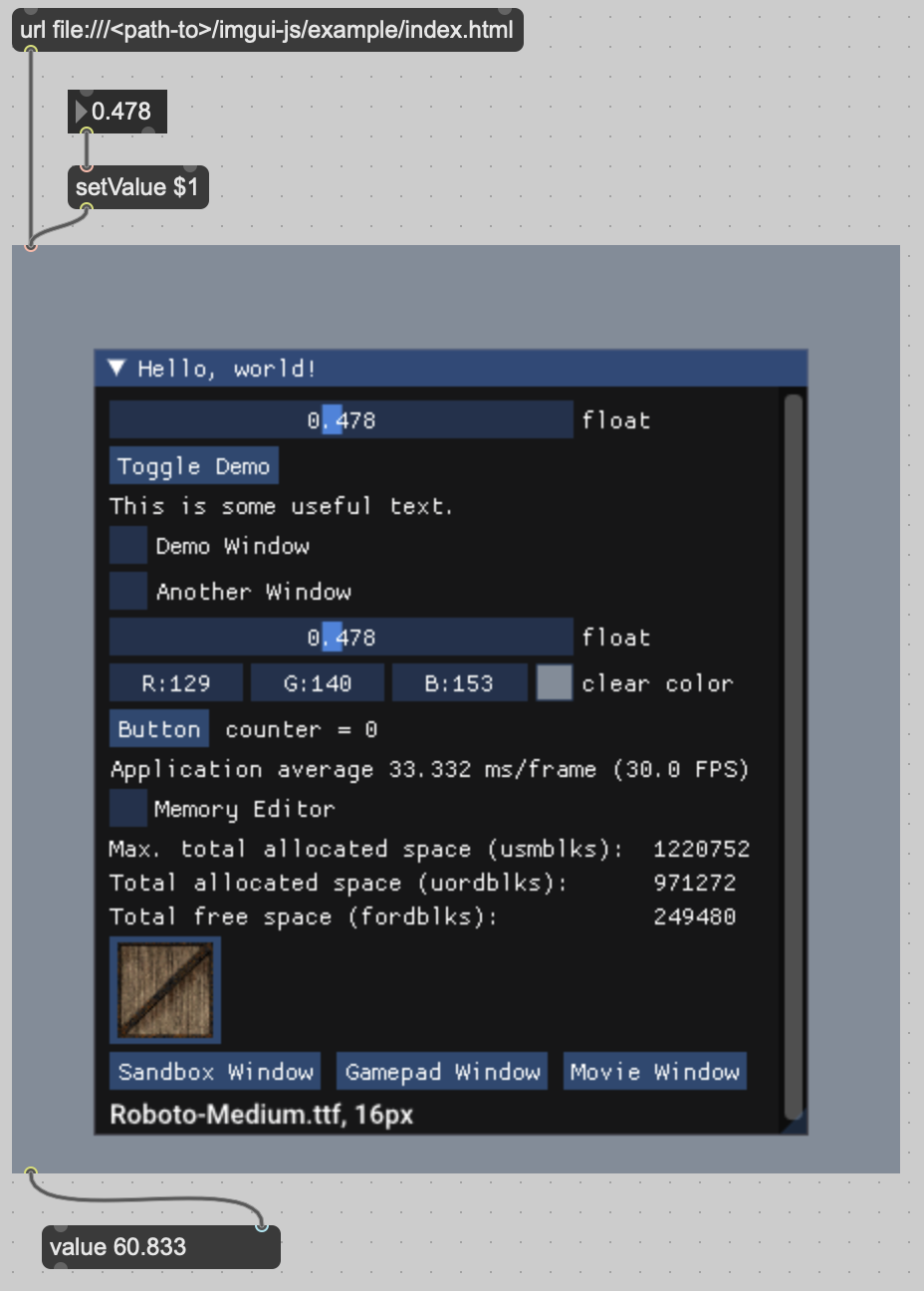This screenshot has width=924, height=1291.
Task: Click the fordblks value 249480
Action: tap(695, 916)
